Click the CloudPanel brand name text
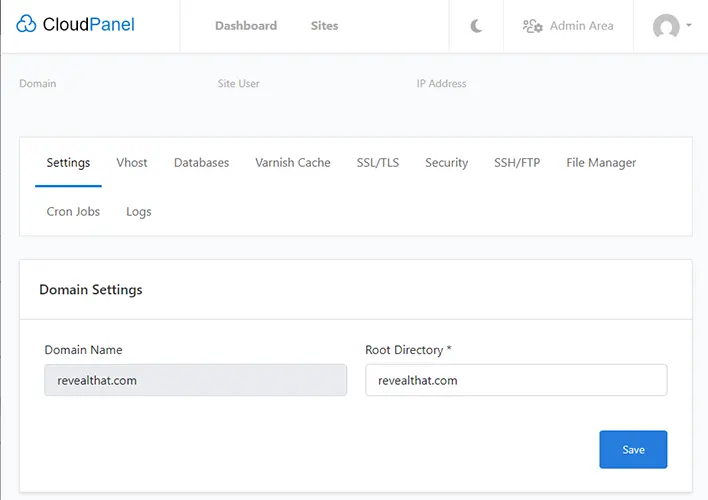 [x=88, y=24]
